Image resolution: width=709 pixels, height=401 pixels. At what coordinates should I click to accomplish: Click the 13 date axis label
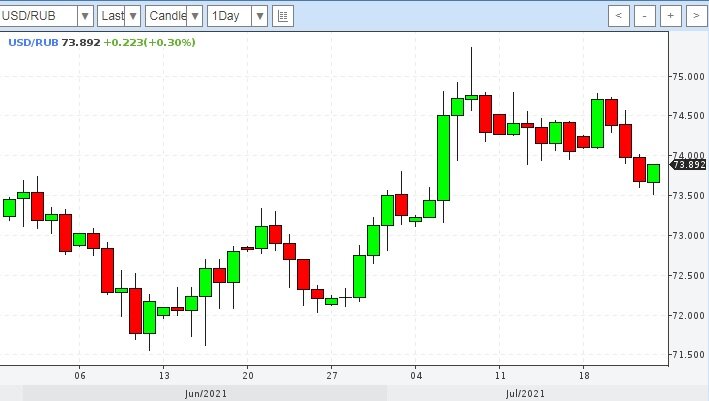pos(164,375)
